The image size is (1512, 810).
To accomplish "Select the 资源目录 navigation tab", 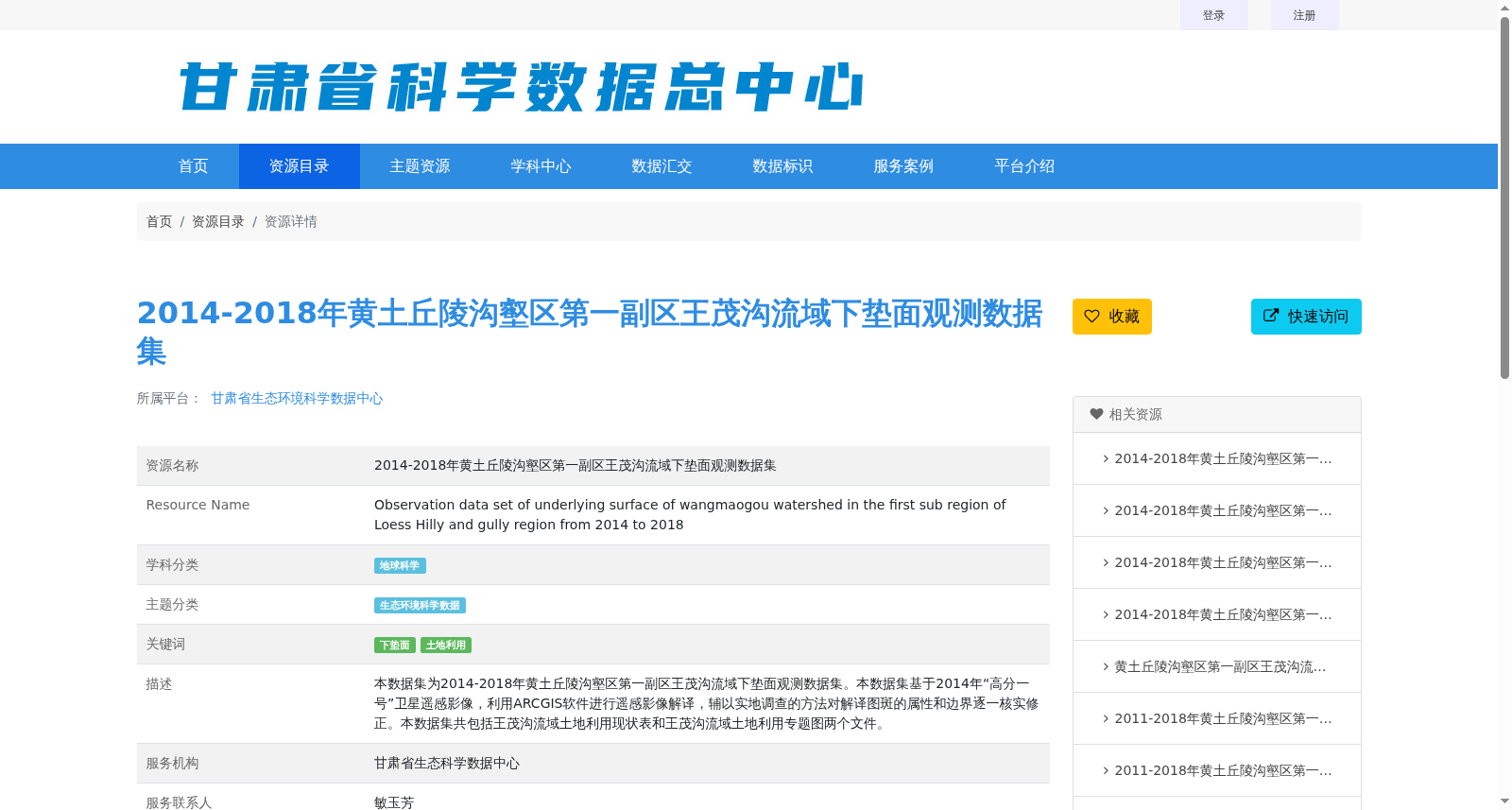I will 300,166.
